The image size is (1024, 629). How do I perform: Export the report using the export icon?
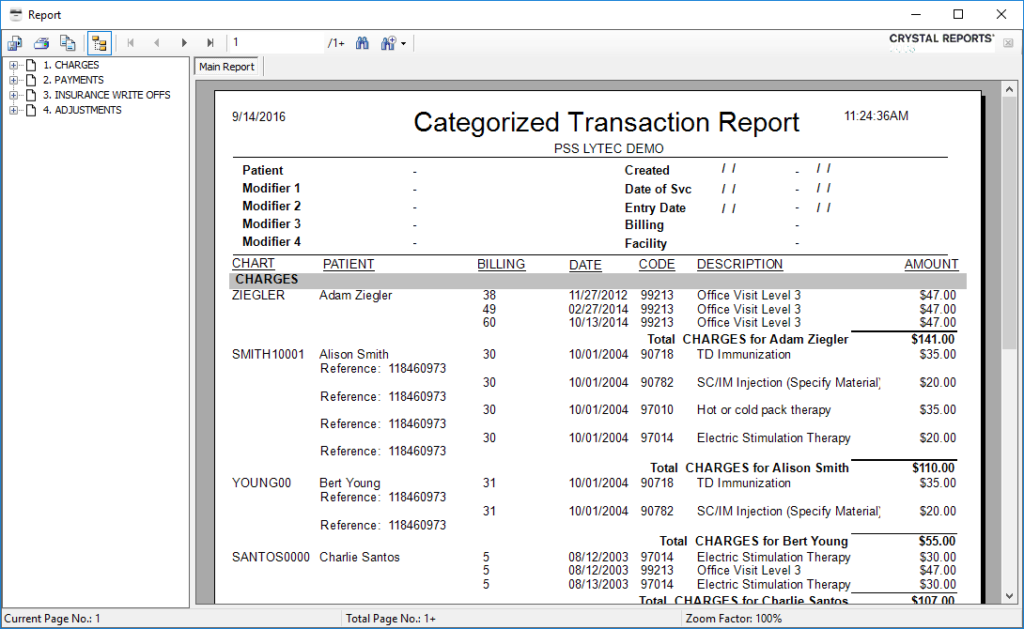[x=14, y=42]
